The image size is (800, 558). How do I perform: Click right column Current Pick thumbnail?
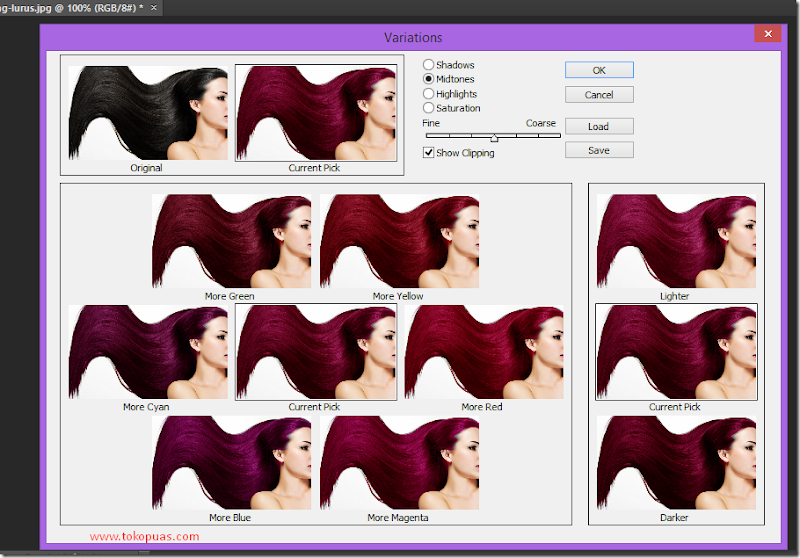pos(676,352)
